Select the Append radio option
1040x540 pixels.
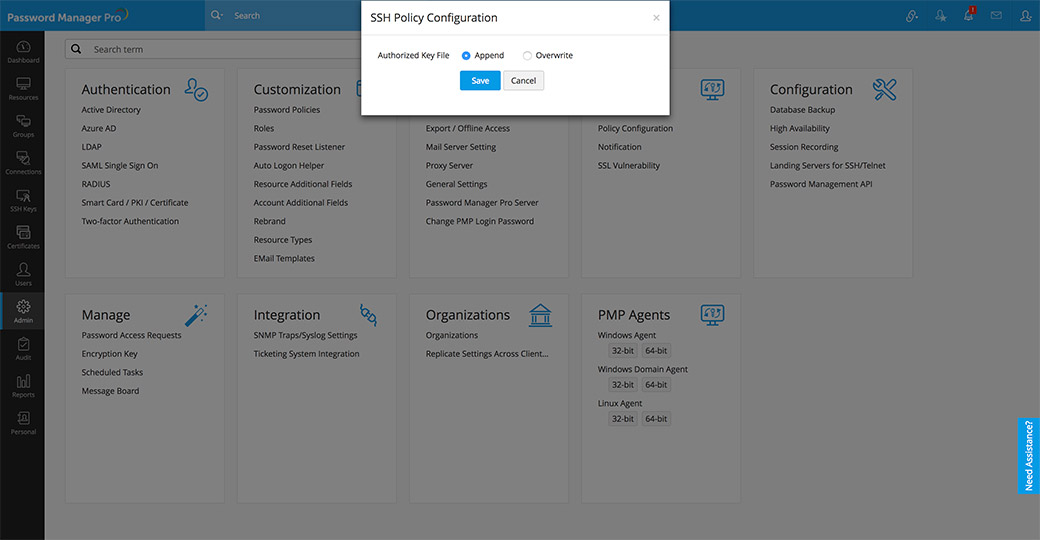(466, 56)
